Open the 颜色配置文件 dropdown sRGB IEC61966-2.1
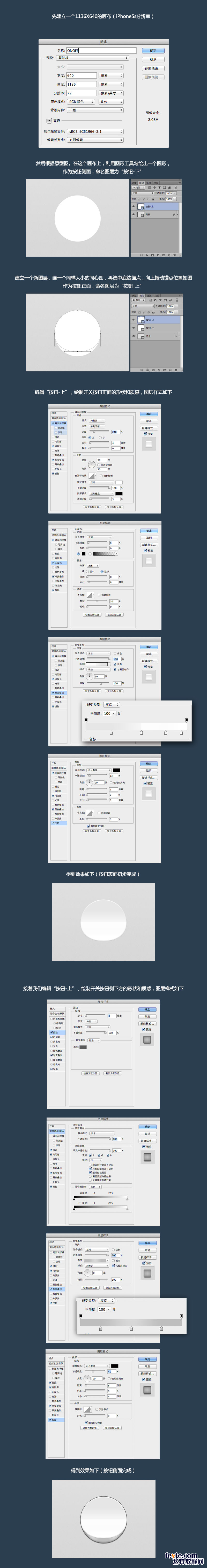The image size is (207, 1568). tap(95, 131)
